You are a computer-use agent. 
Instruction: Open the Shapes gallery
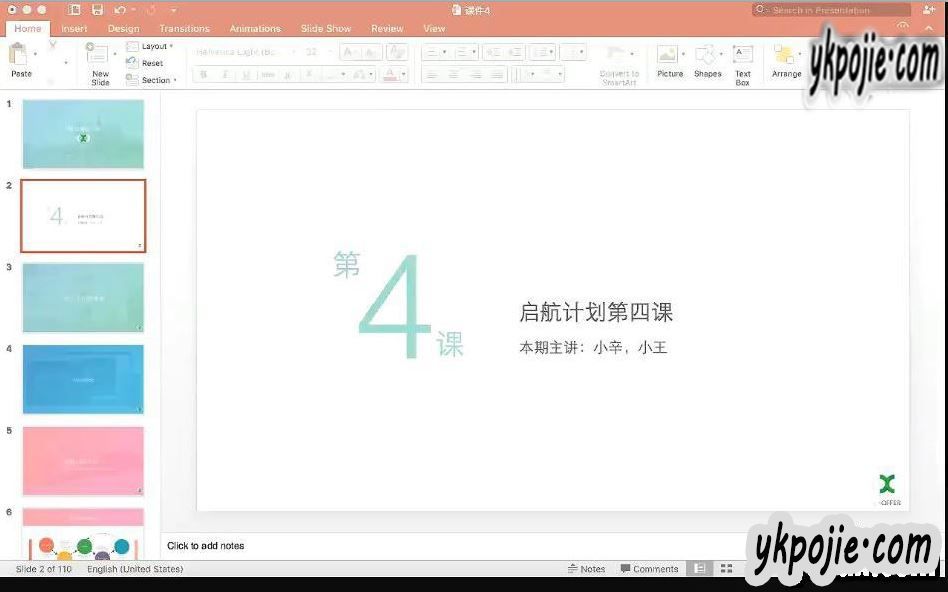(x=707, y=60)
